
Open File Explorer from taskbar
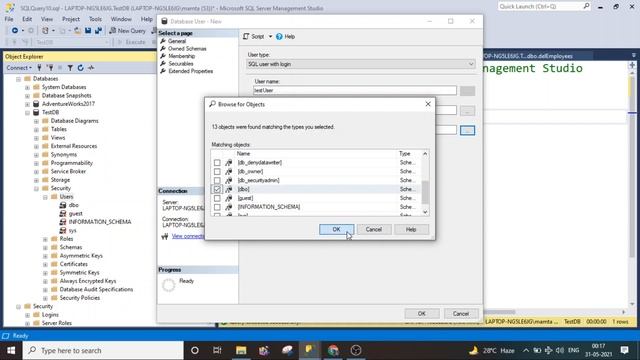click(x=241, y=350)
